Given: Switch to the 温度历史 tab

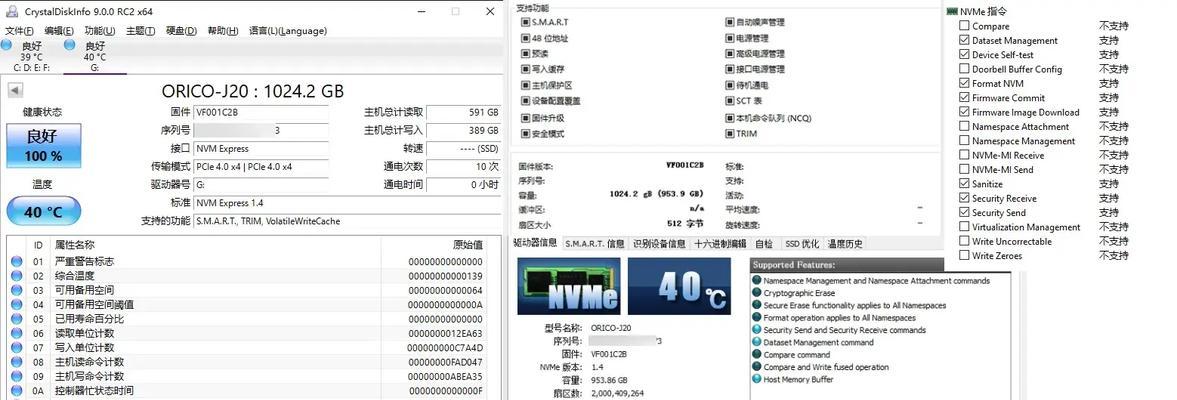Looking at the screenshot, I should click(x=844, y=243).
